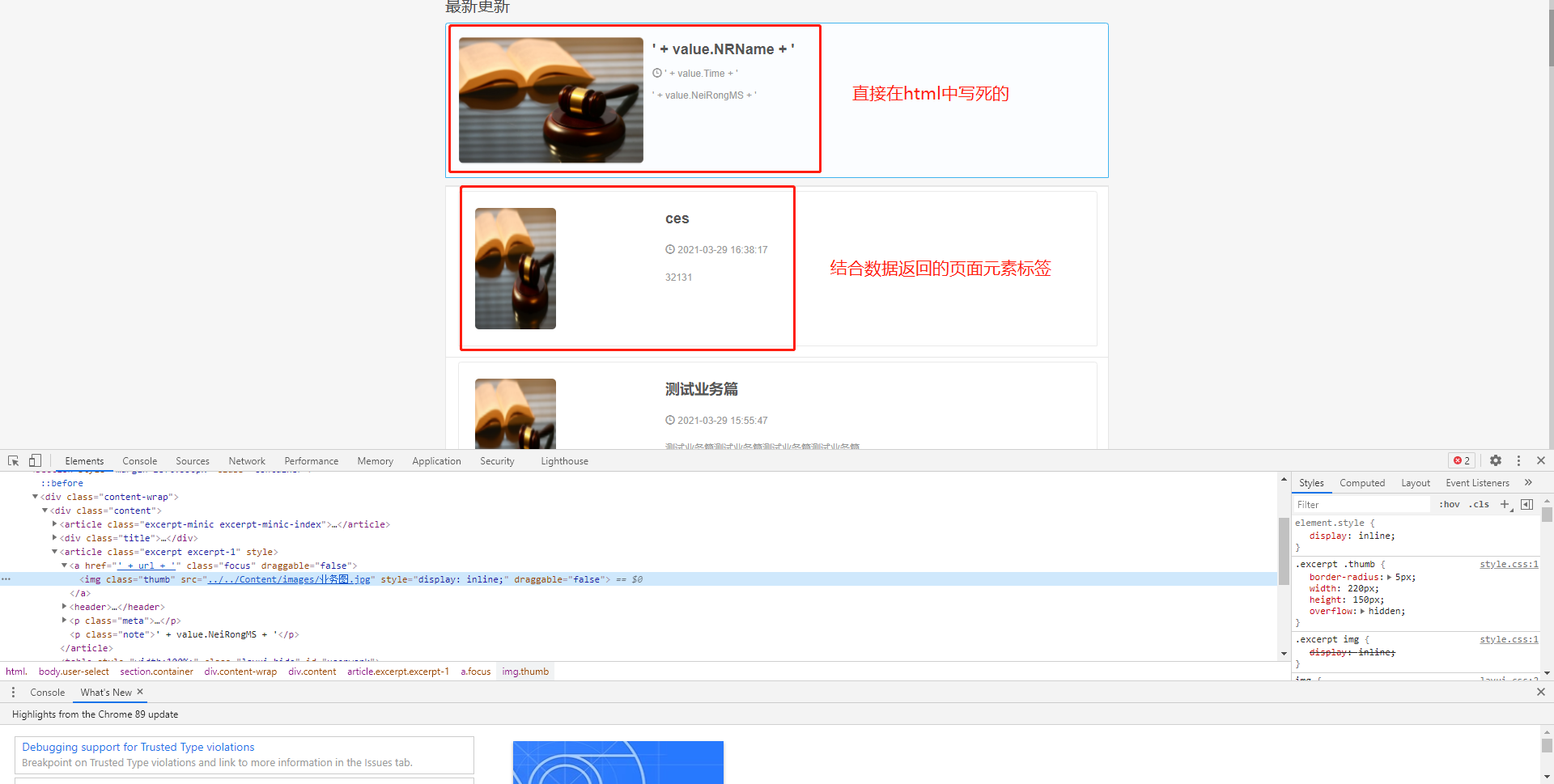This screenshot has width=1554, height=784.
Task: Open the Sources panel tab
Action: [x=193, y=460]
